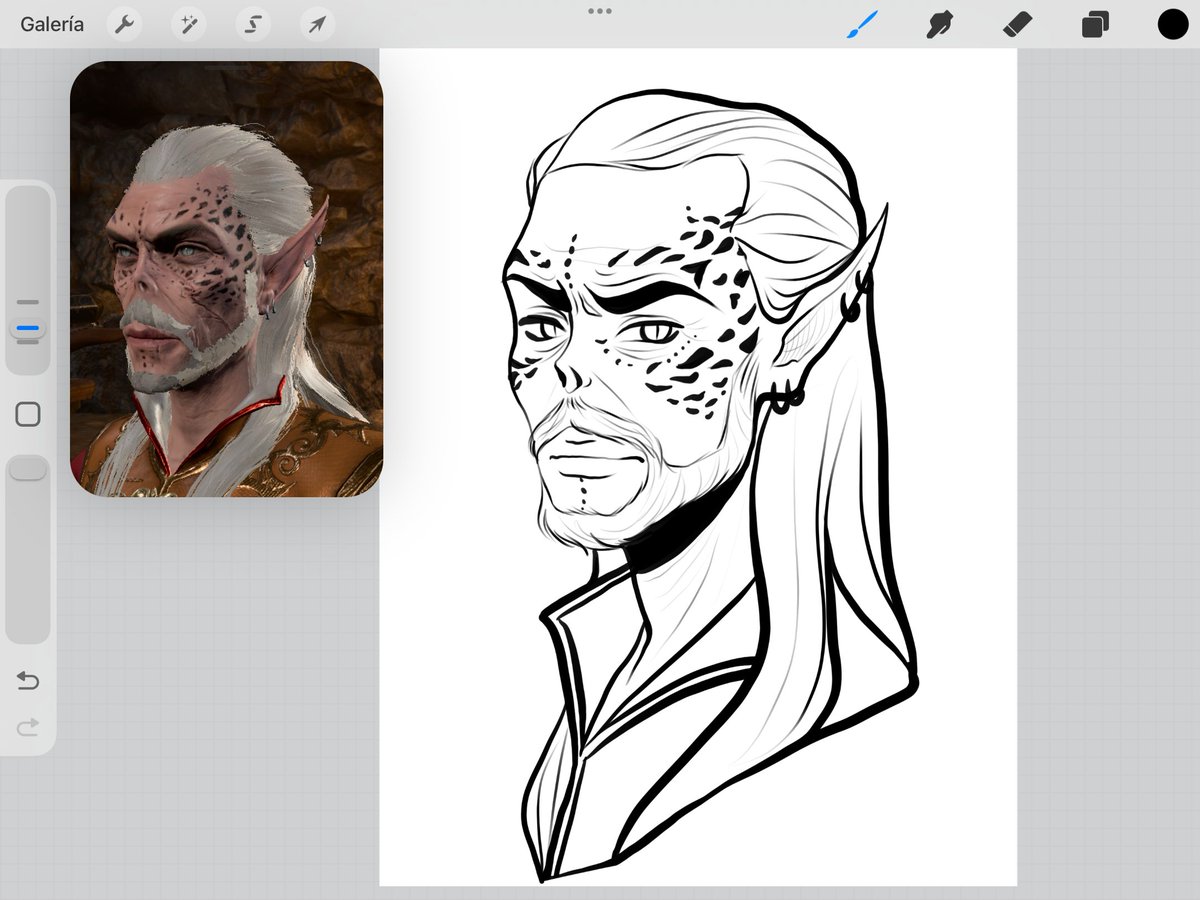
Task: Open the Adjustments magic wand menu
Action: [x=188, y=24]
